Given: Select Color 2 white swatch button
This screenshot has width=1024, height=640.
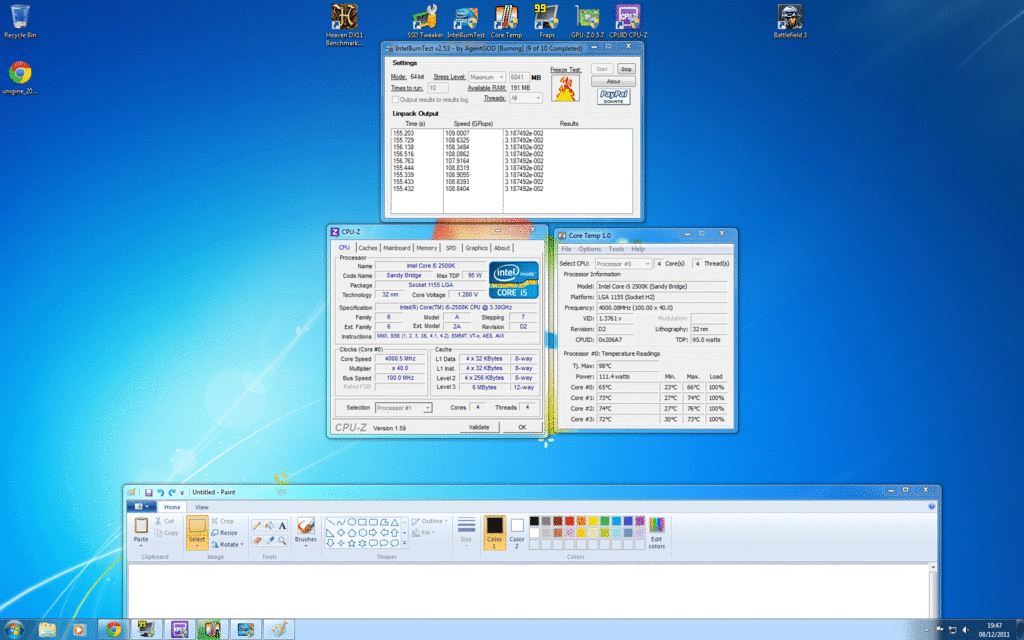Looking at the screenshot, I should (517, 532).
